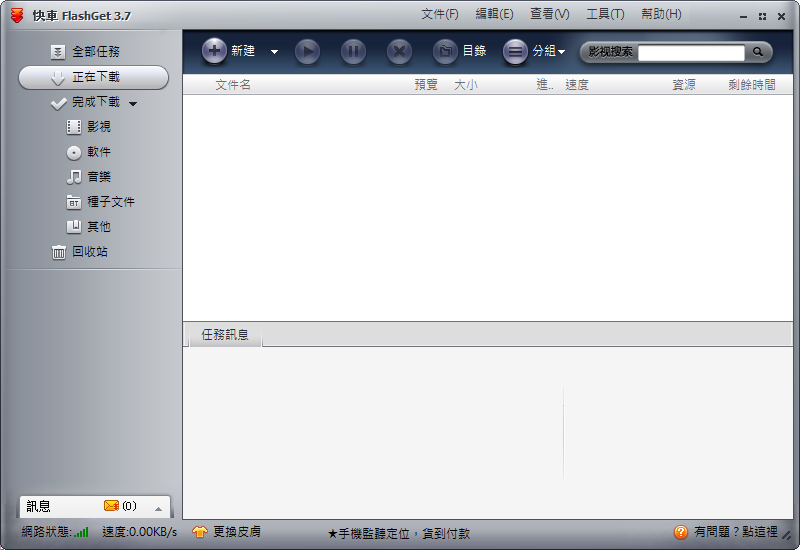Click the book icon beside 其他
800x550 pixels.
click(74, 227)
